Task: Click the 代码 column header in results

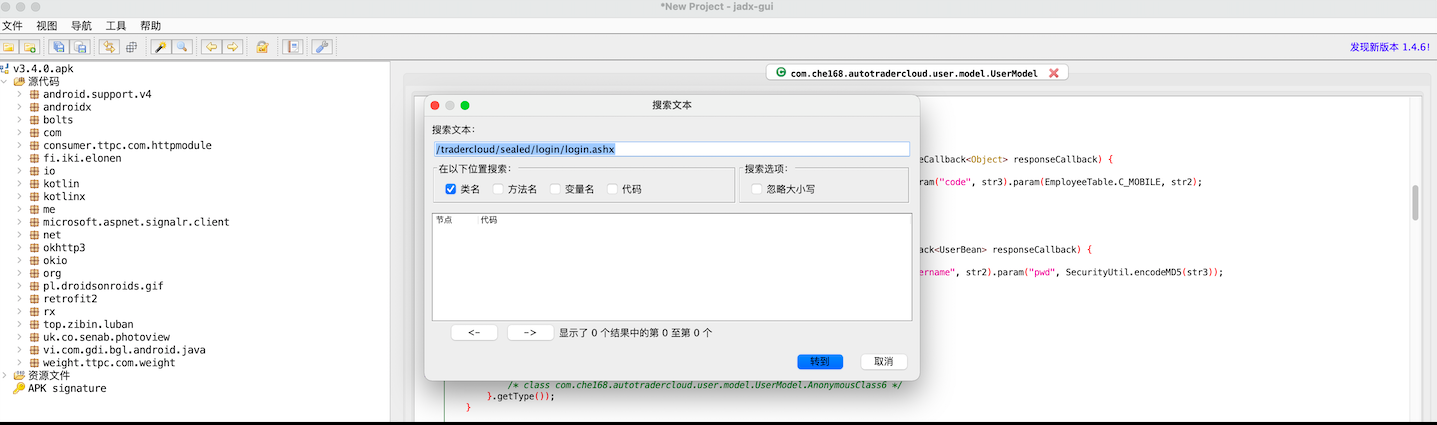Action: (488, 220)
